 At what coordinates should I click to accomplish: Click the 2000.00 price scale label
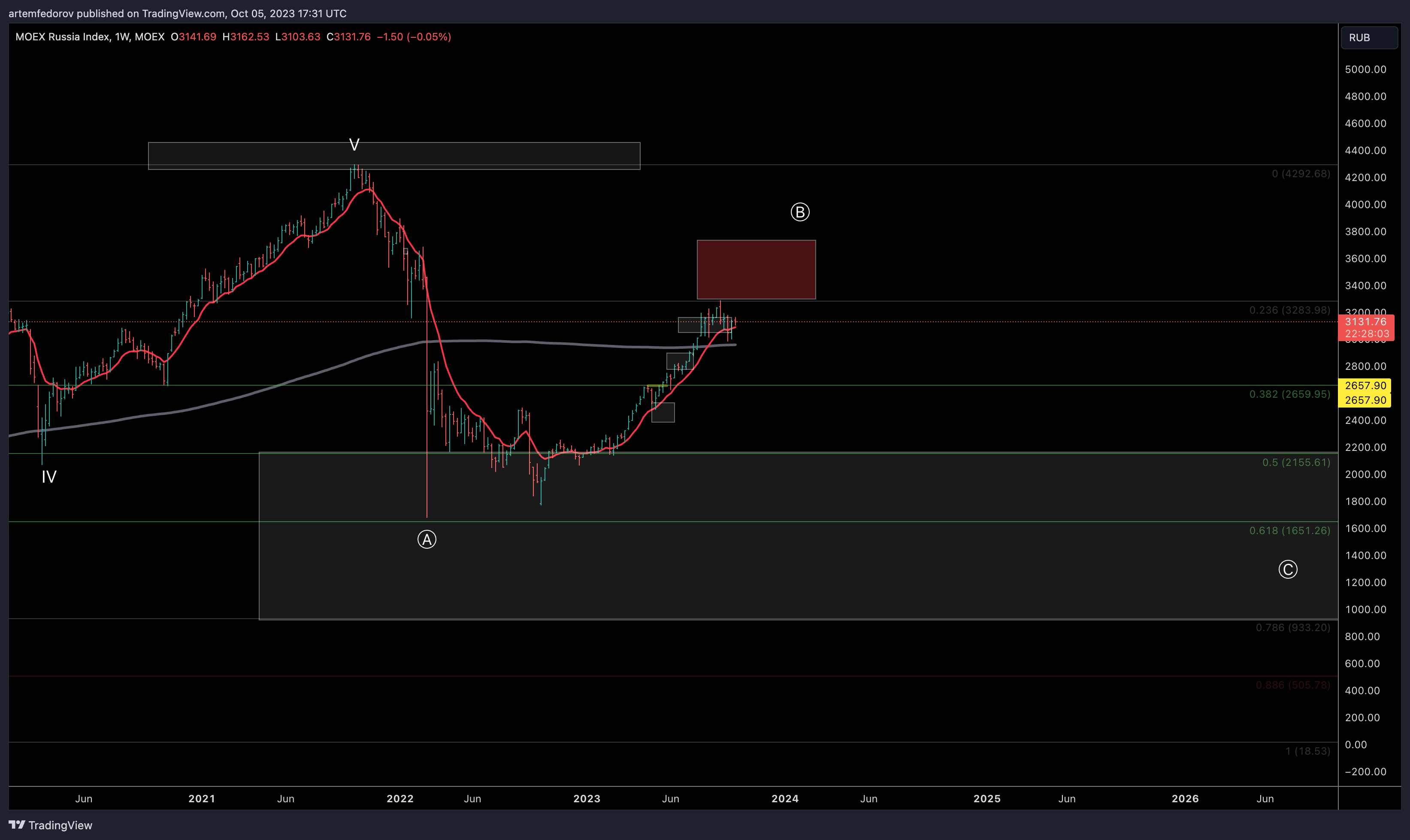pyautogui.click(x=1365, y=474)
